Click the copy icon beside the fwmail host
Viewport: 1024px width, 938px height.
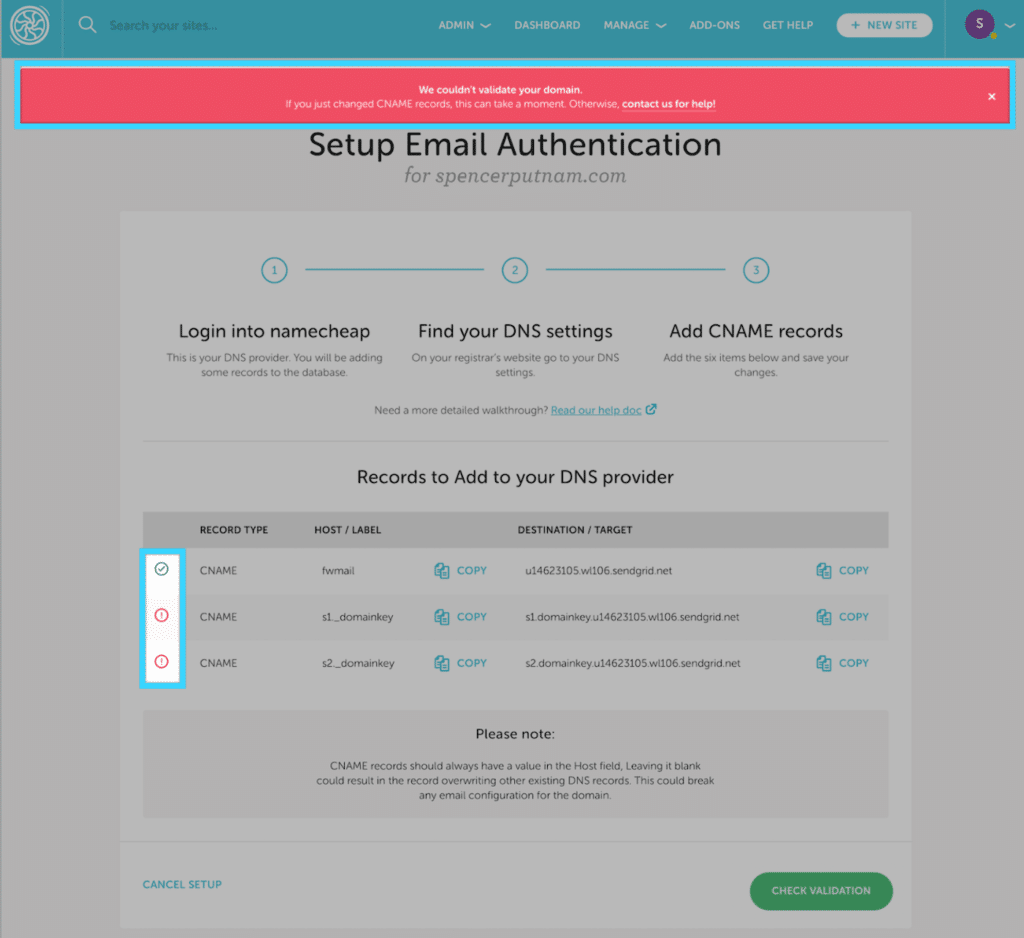coord(441,570)
